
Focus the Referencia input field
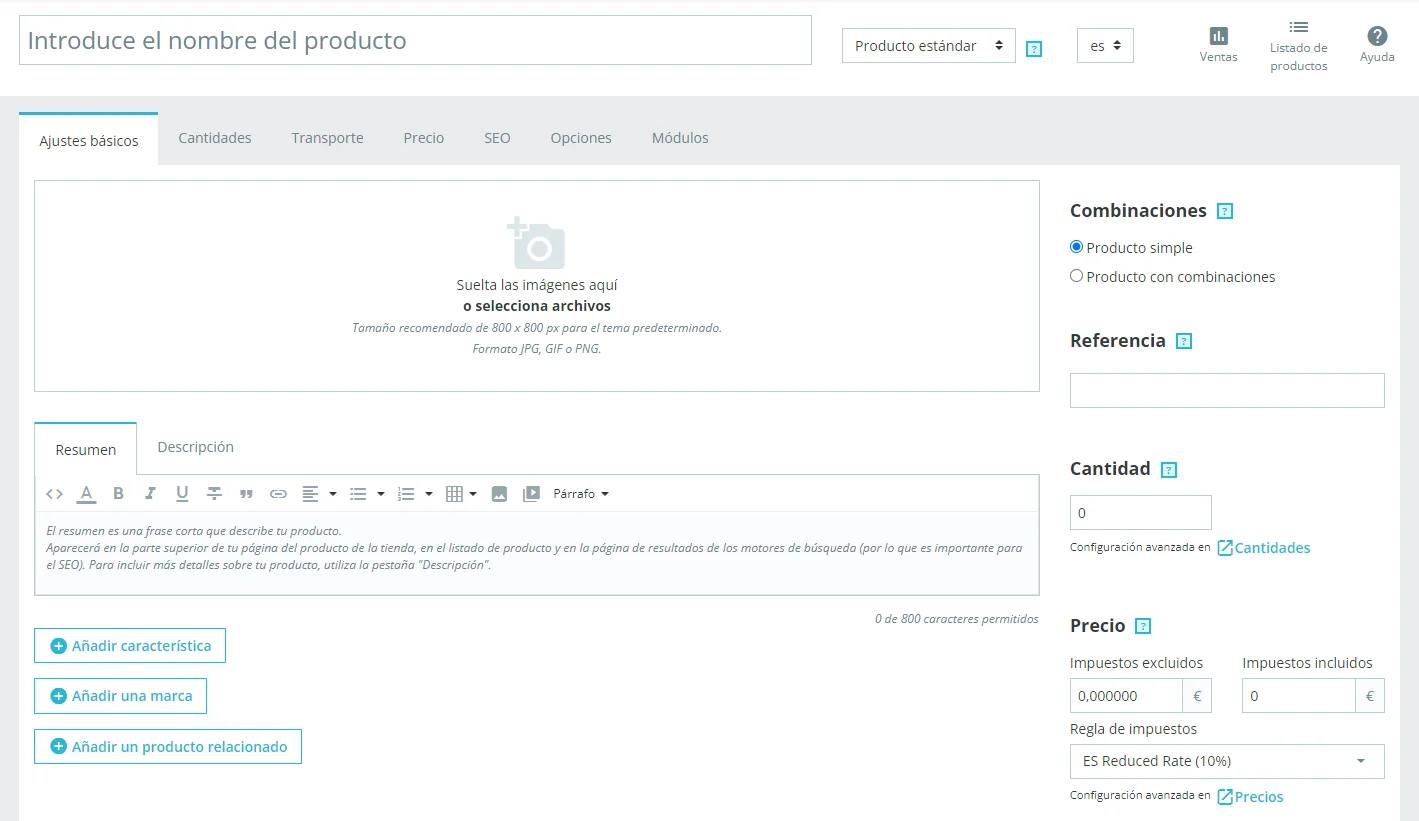click(1227, 390)
